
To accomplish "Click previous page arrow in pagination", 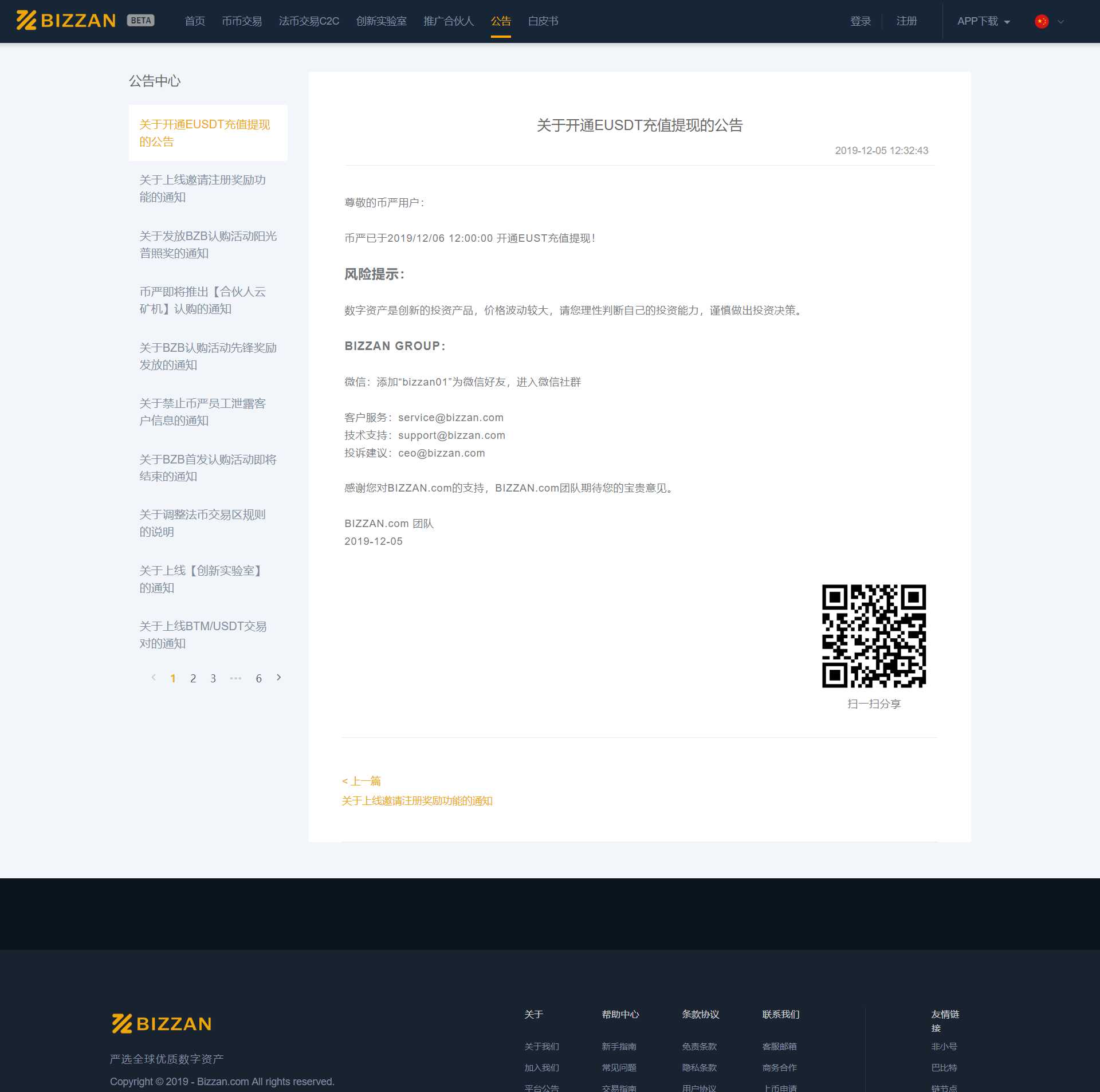I will pos(154,677).
